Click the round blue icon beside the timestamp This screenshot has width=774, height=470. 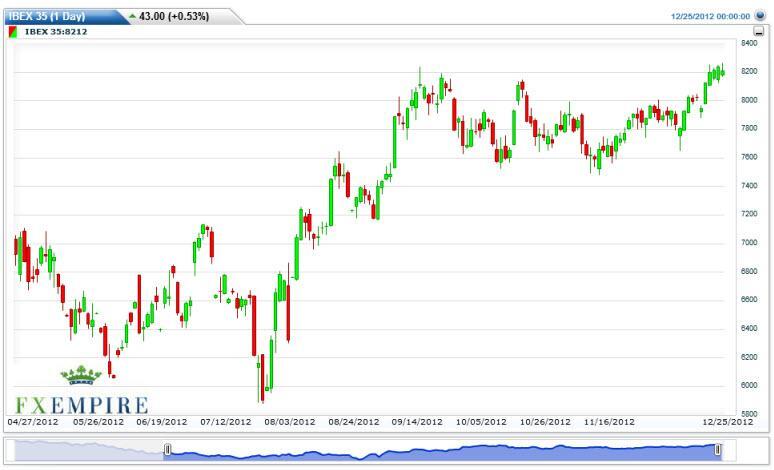(x=762, y=16)
